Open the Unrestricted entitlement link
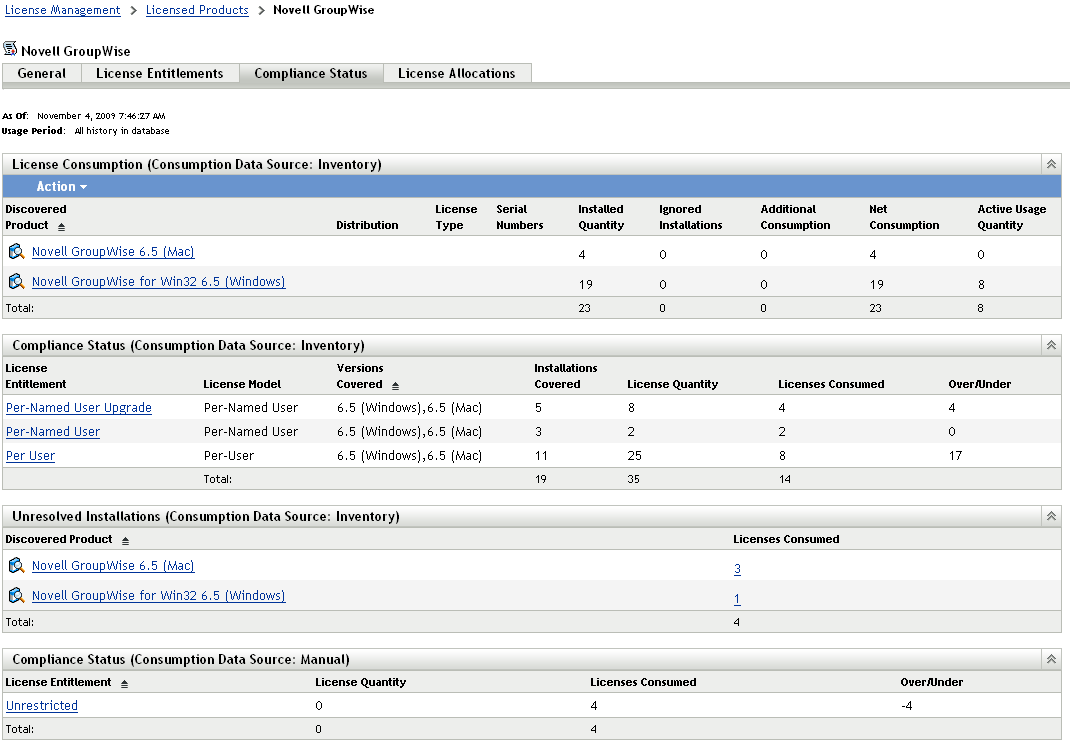This screenshot has height=751, width=1070. point(42,706)
